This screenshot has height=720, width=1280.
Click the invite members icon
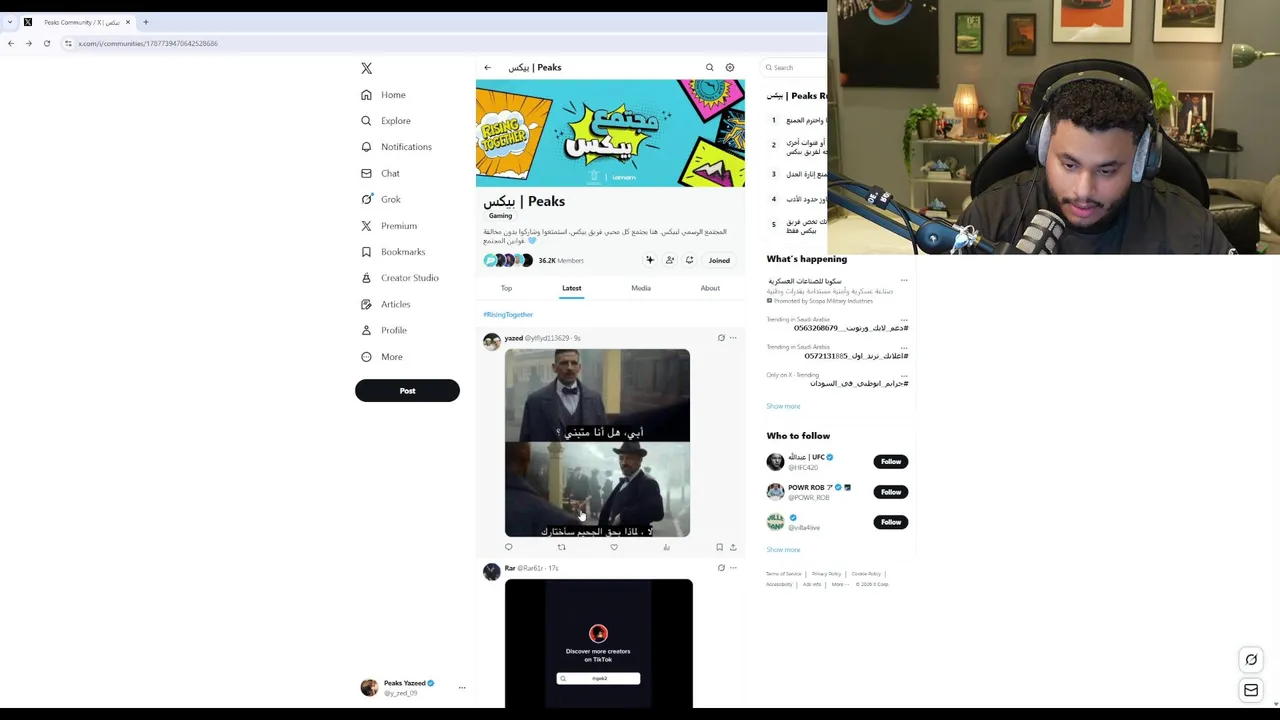670,260
